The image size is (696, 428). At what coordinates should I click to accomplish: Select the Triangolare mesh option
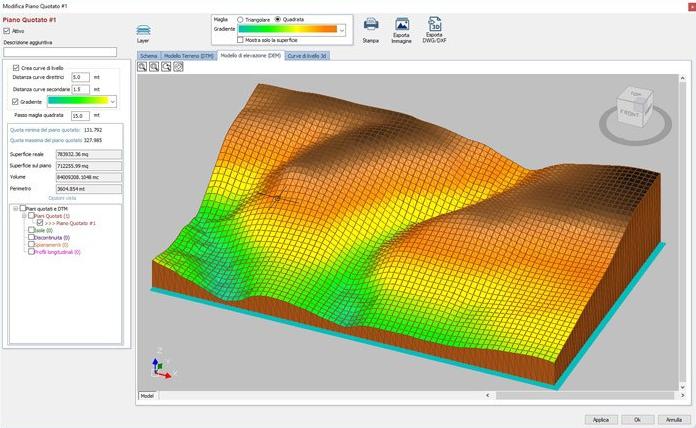(240, 19)
